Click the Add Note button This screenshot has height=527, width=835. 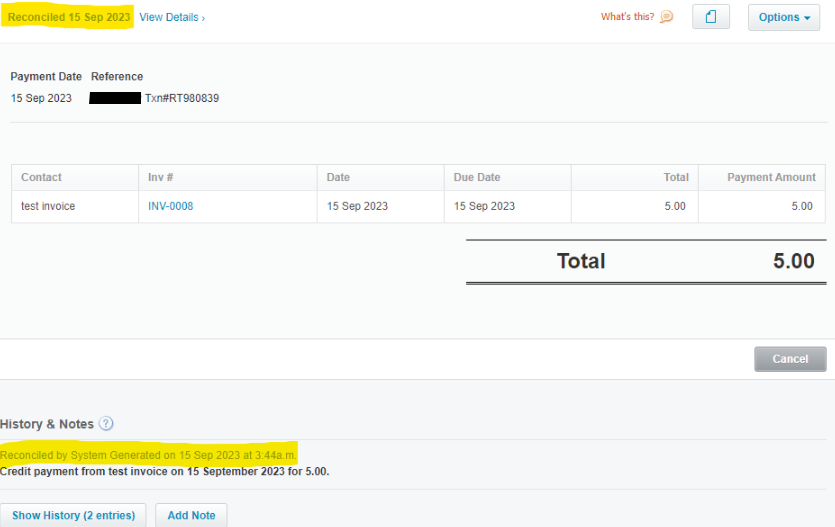click(x=191, y=515)
